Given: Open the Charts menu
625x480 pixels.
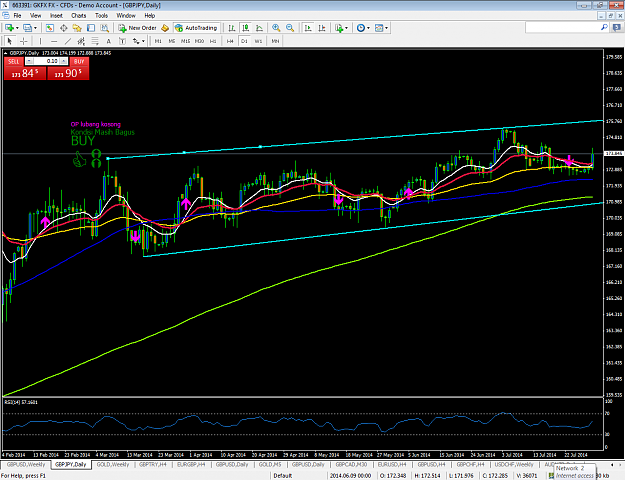Looking at the screenshot, I should (x=79, y=16).
